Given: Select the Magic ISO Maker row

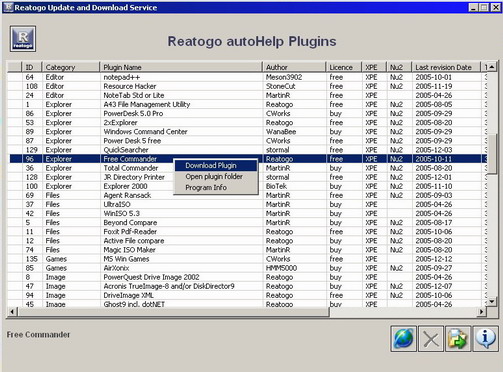Looking at the screenshot, I should 247,250.
